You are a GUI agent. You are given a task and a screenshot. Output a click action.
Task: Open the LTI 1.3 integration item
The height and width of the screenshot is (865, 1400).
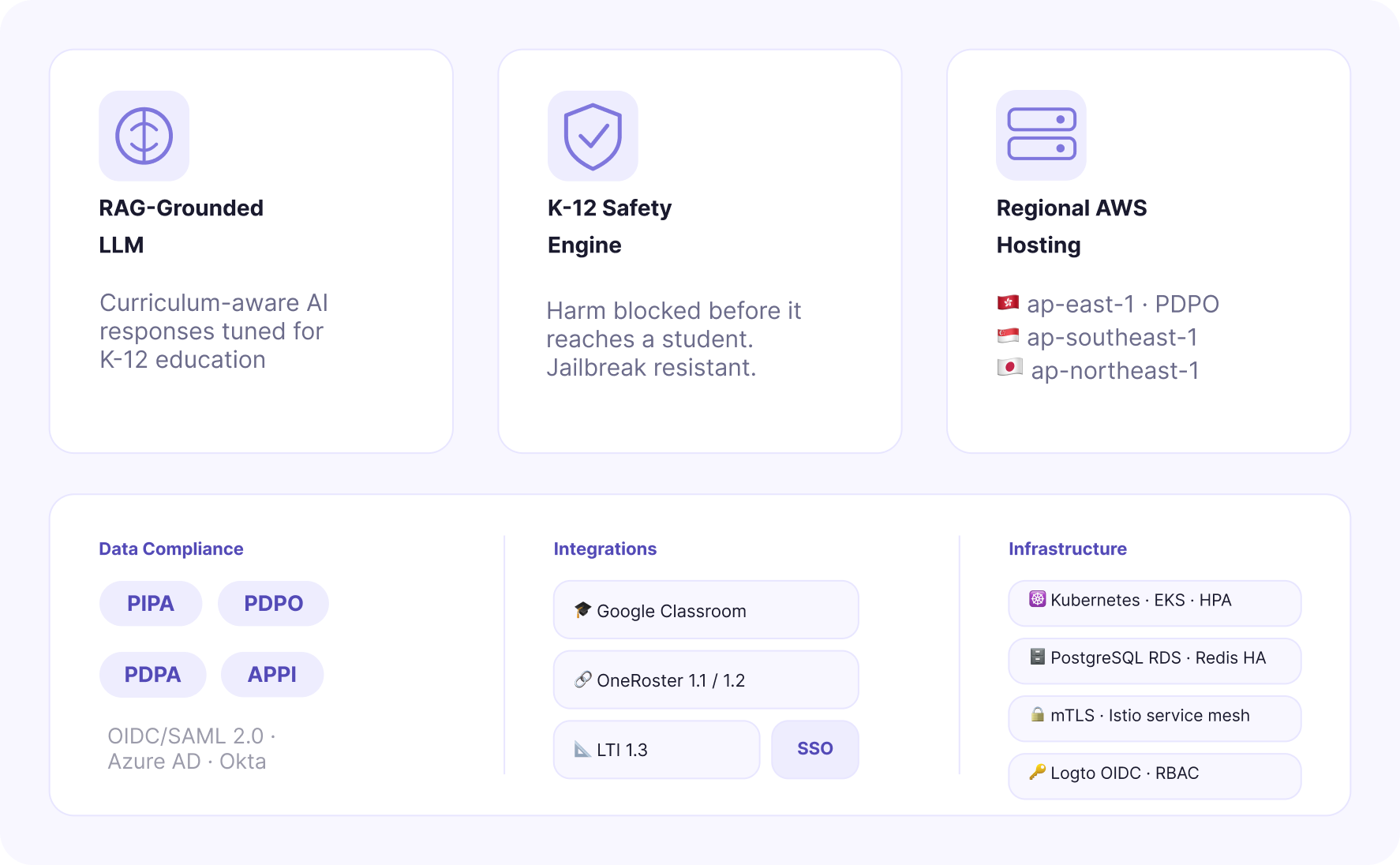(657, 750)
